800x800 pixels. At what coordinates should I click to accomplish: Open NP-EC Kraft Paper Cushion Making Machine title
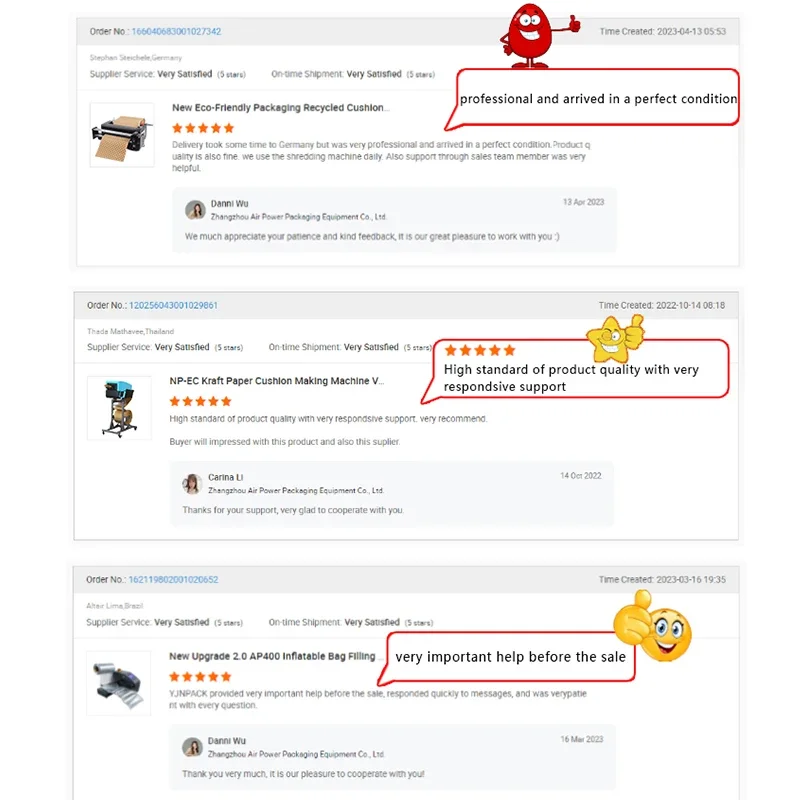pos(277,381)
